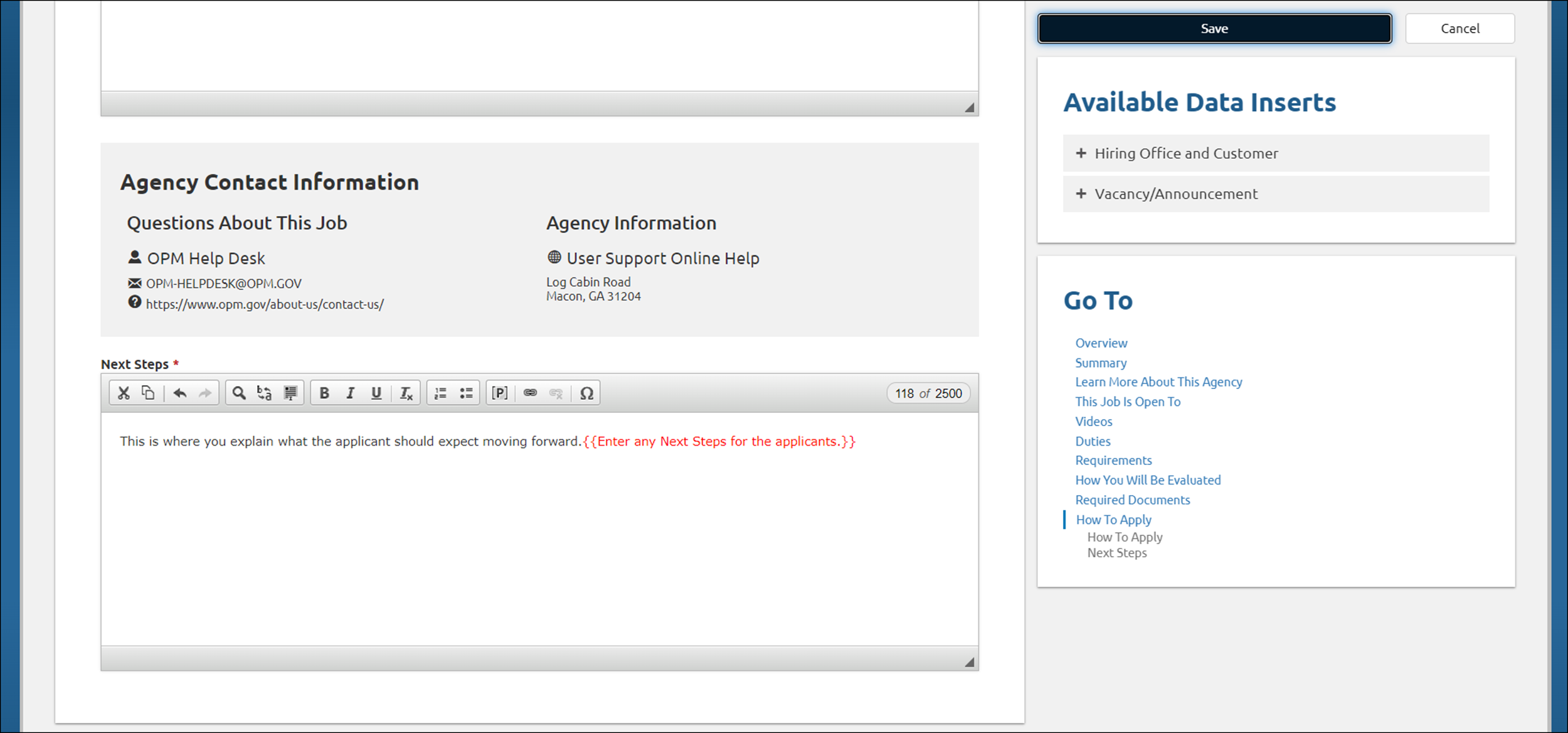Toggle italic formatting
This screenshot has width=1568, height=733.
click(351, 393)
